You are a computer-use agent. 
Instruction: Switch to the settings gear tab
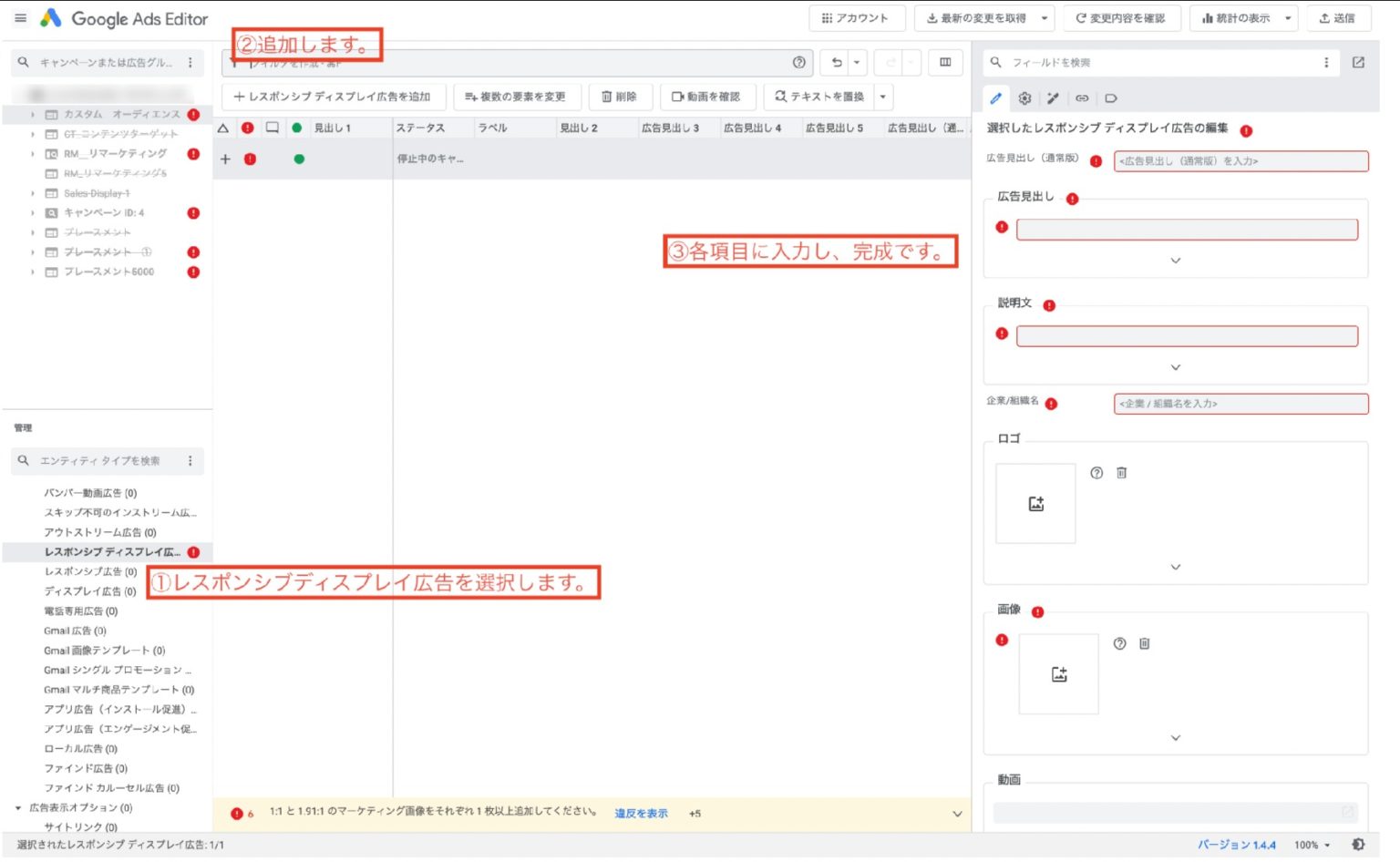point(1024,98)
